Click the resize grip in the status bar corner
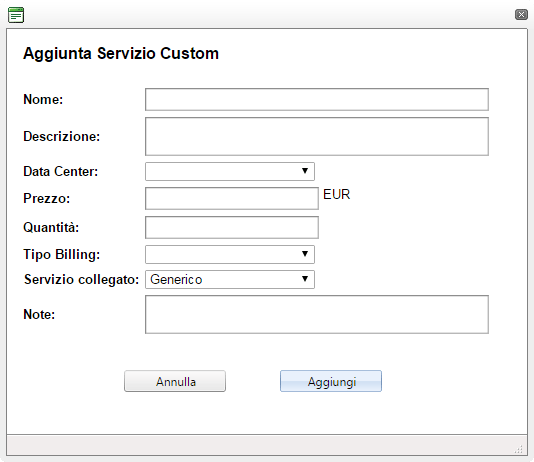Image resolution: width=534 pixels, height=462 pixels. (518, 449)
